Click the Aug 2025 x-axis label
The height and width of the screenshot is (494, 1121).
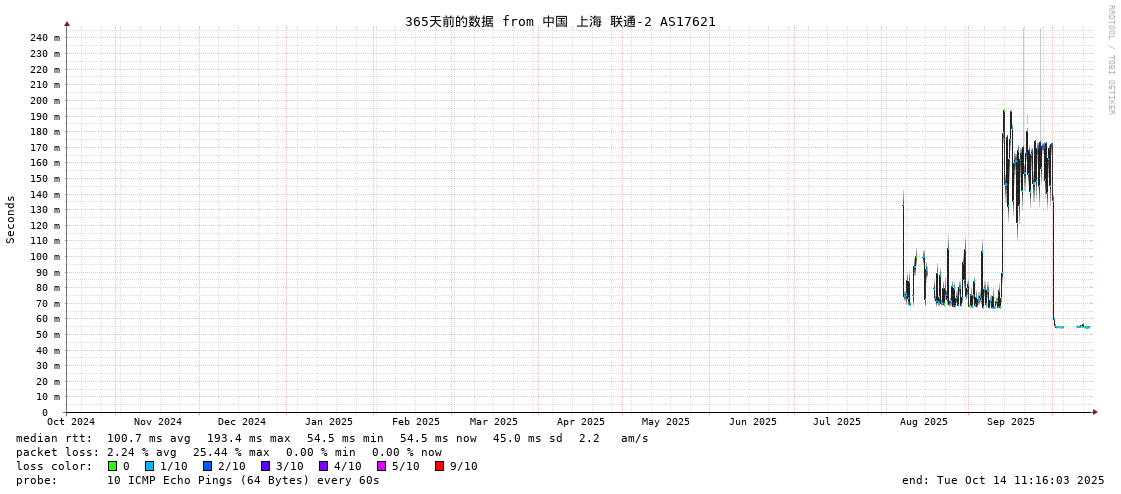pos(923,422)
